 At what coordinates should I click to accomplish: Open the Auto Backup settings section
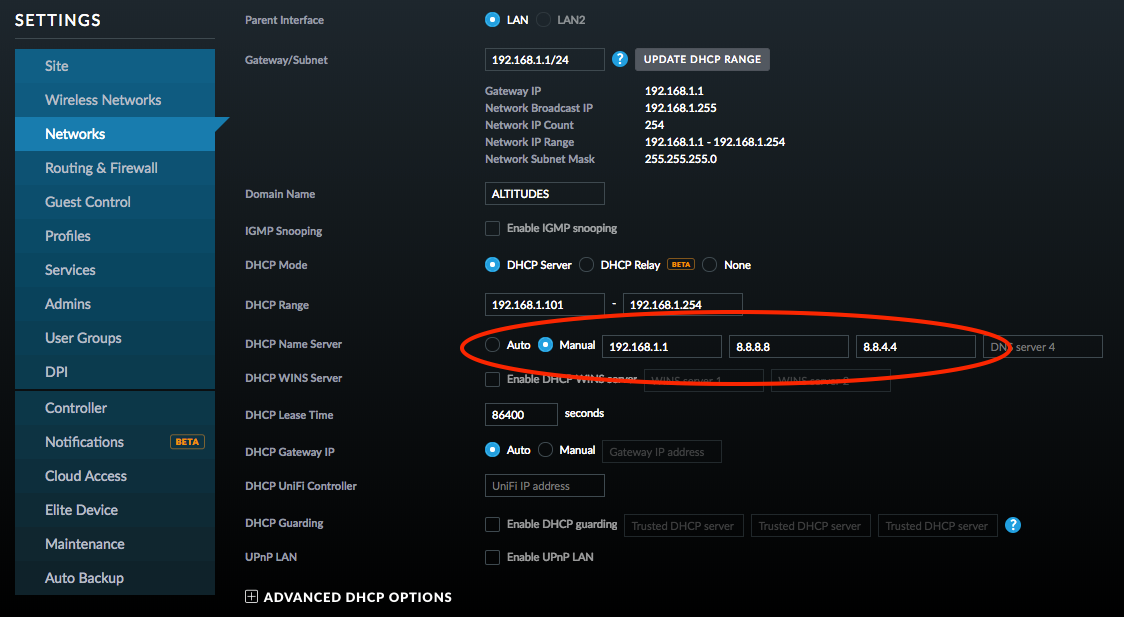pyautogui.click(x=84, y=578)
